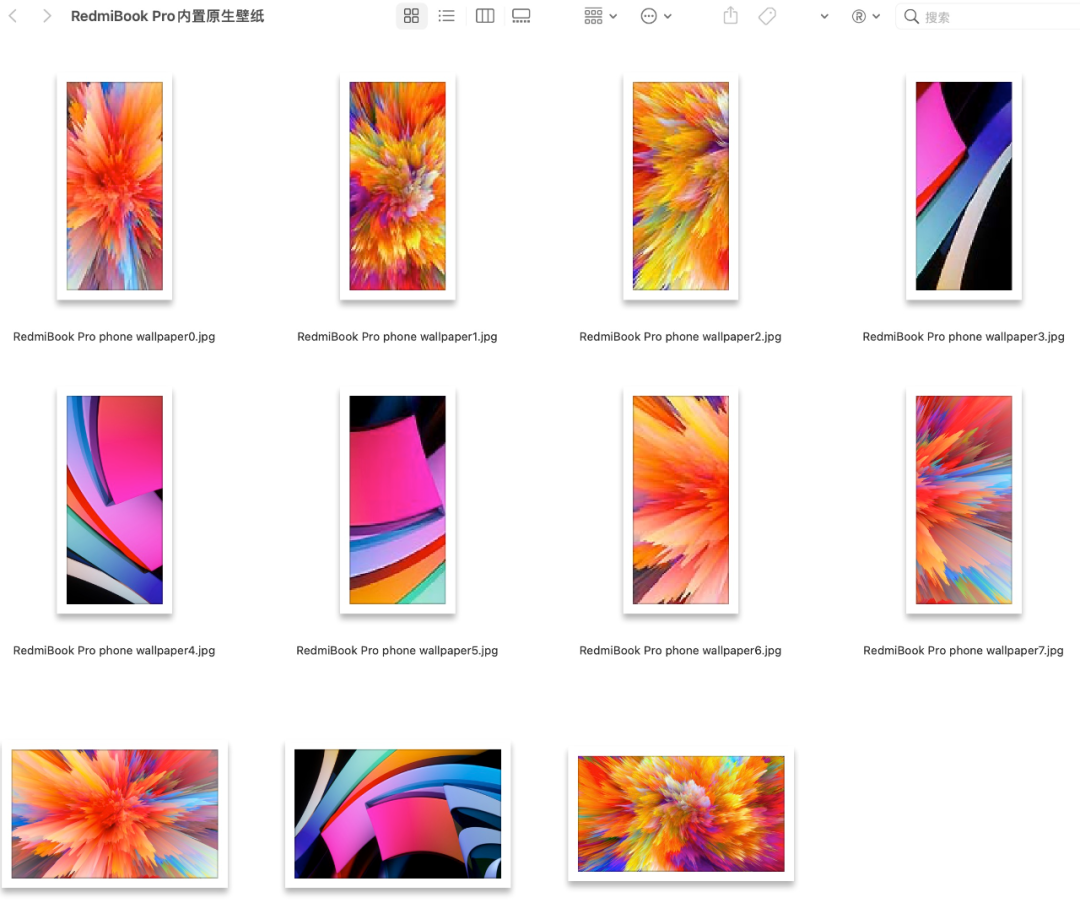Toggle gallery view on in the view switcher

pos(521,15)
